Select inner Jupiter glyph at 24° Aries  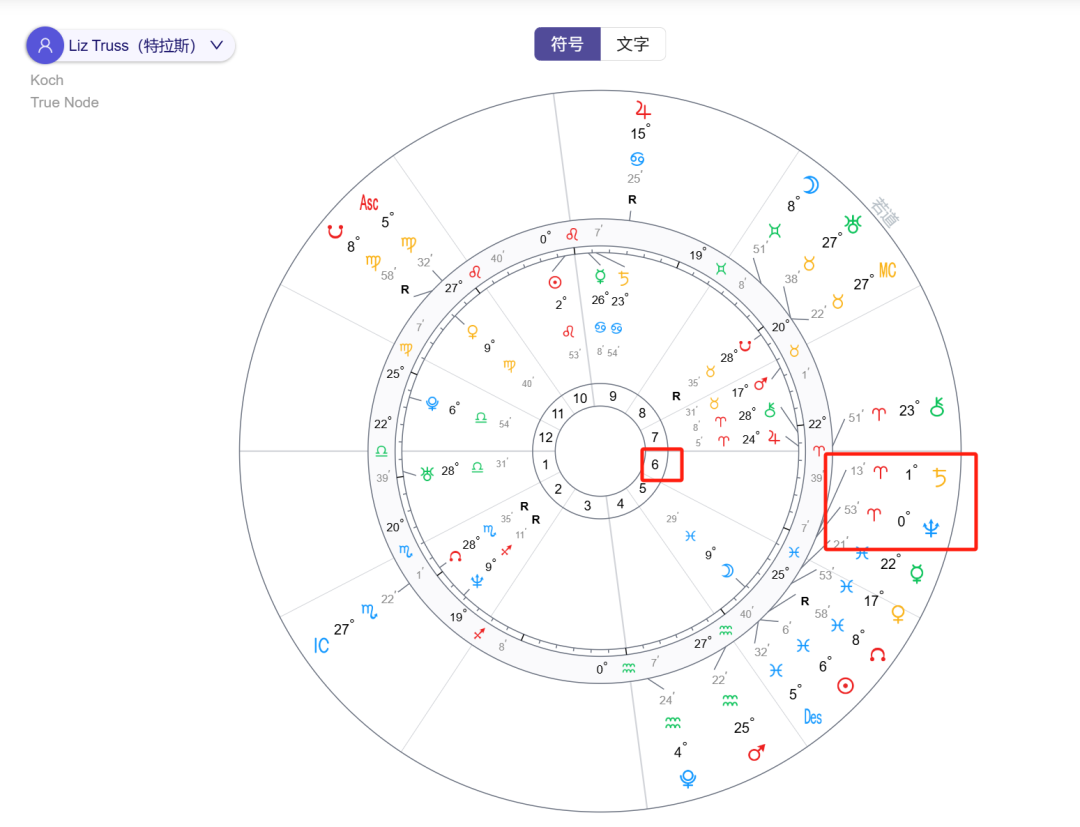click(773, 438)
